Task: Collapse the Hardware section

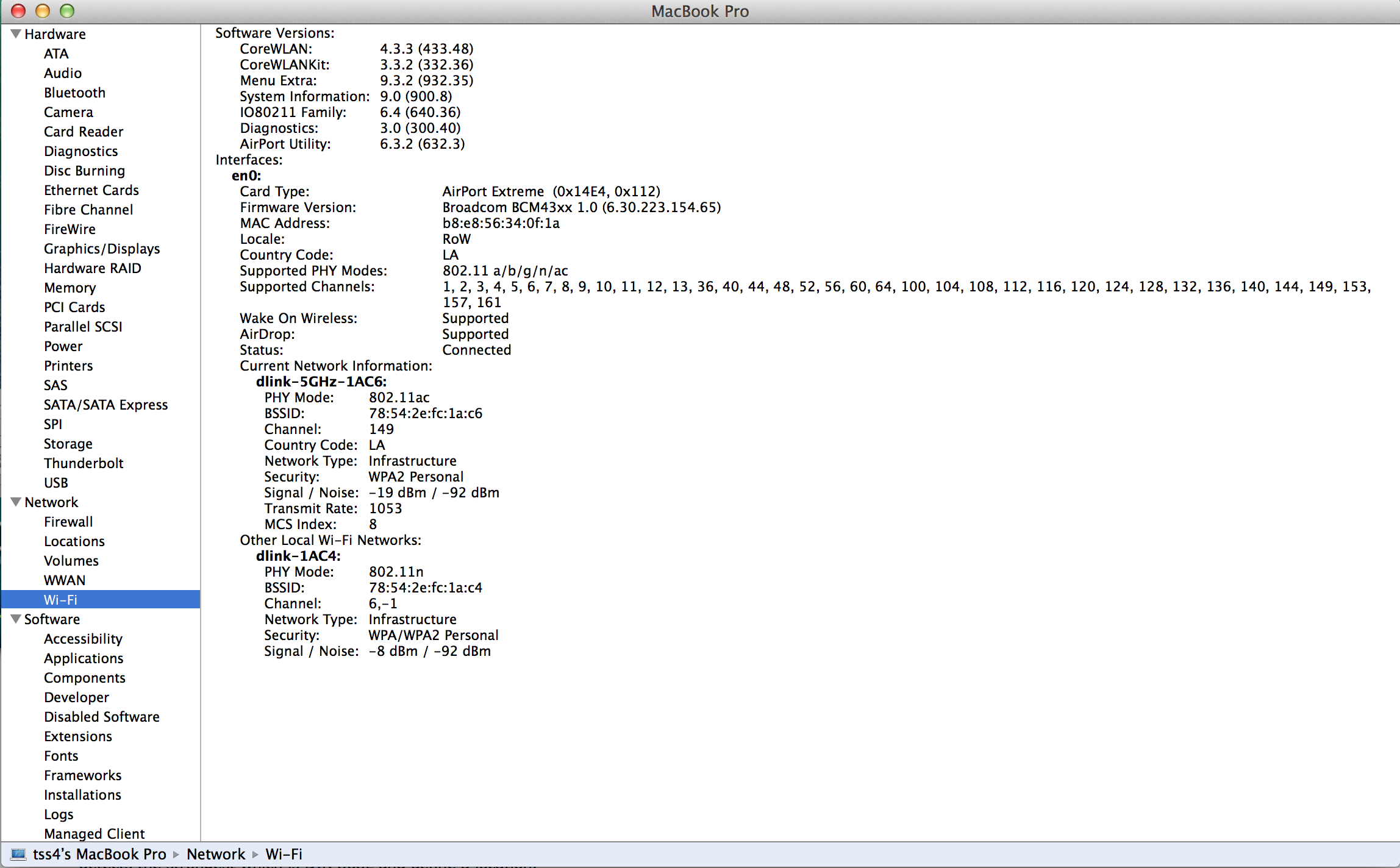Action: 15,34
